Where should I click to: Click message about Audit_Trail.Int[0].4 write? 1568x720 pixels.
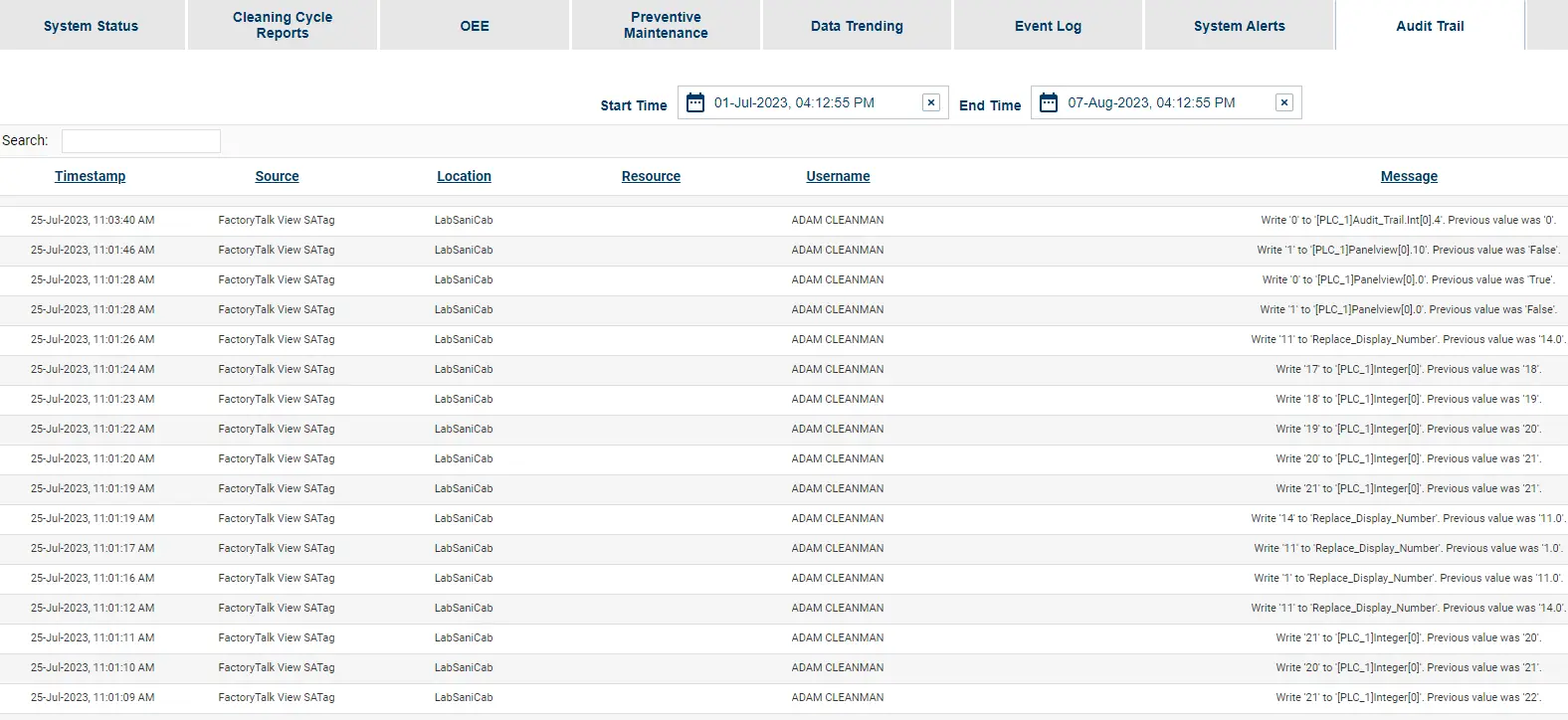[1408, 220]
